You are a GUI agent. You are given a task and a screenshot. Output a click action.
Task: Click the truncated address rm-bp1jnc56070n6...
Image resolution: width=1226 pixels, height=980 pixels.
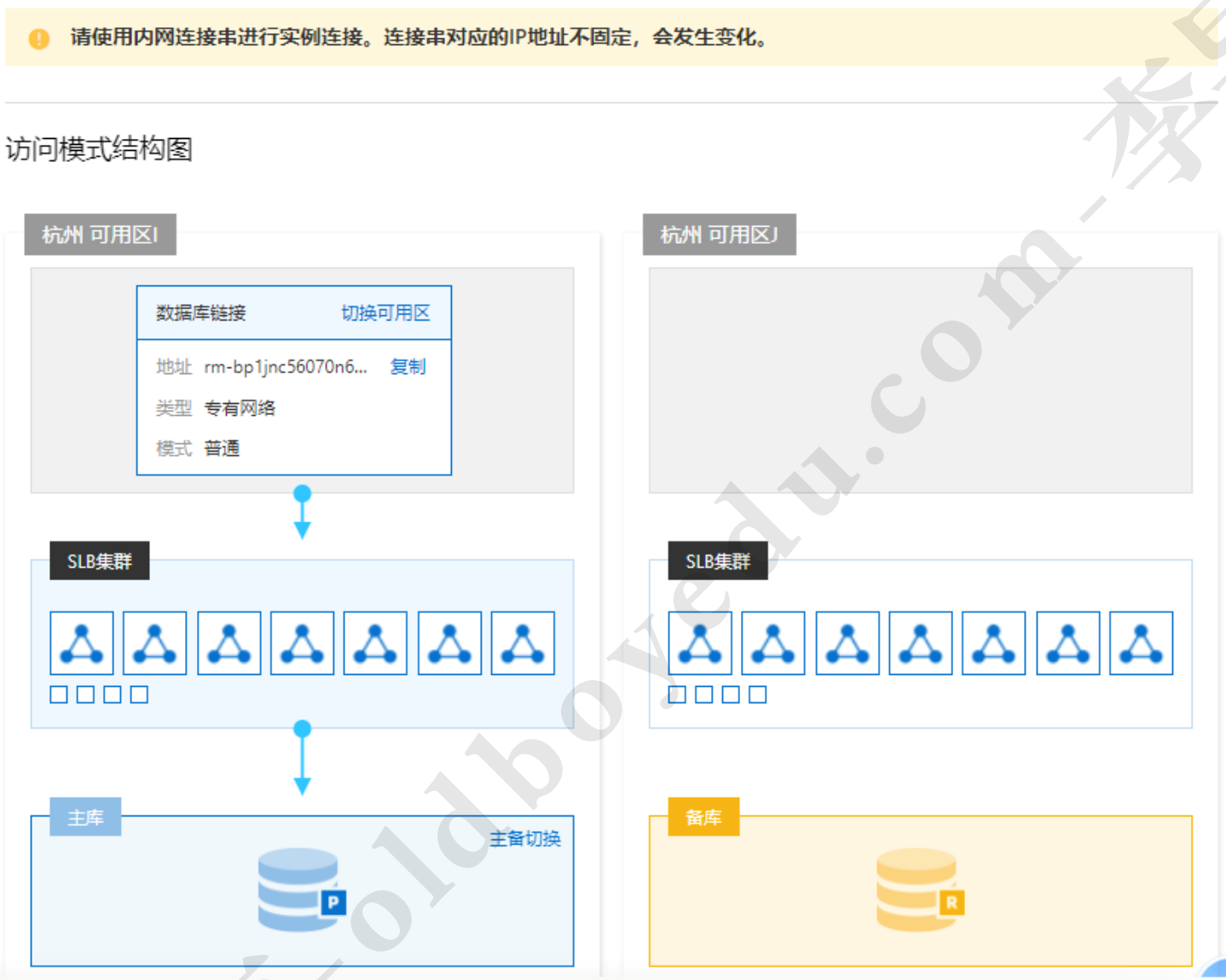(x=286, y=366)
